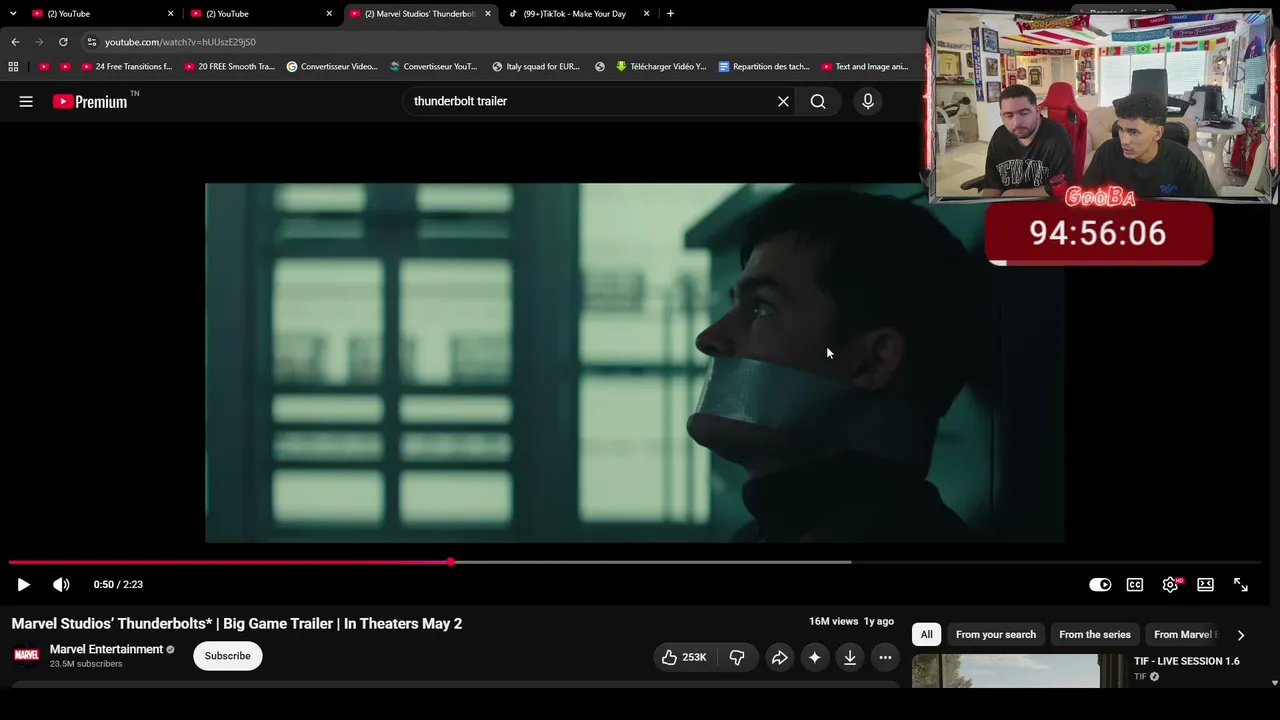
Task: Open the Marvel Entertainment channel name
Action: point(106,649)
